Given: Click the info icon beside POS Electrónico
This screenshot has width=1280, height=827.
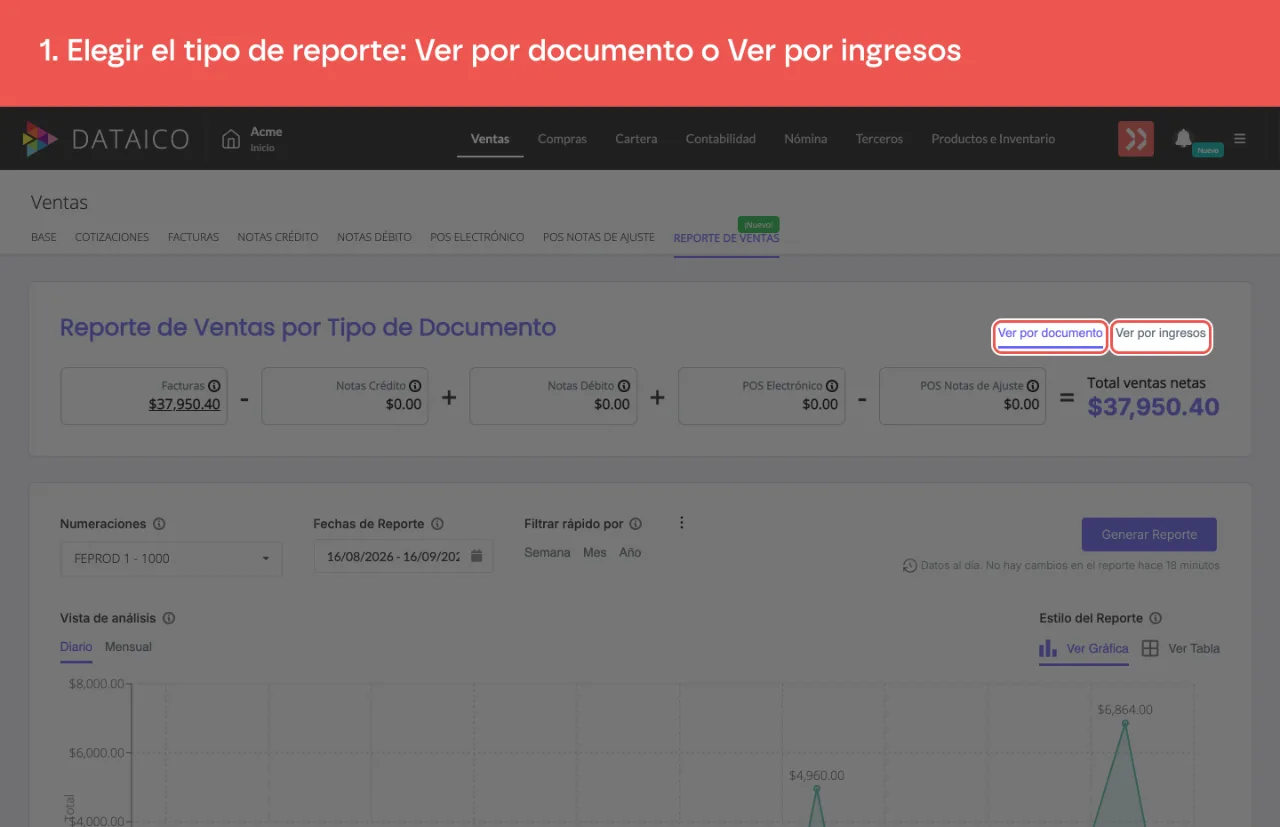Looking at the screenshot, I should click(832, 386).
